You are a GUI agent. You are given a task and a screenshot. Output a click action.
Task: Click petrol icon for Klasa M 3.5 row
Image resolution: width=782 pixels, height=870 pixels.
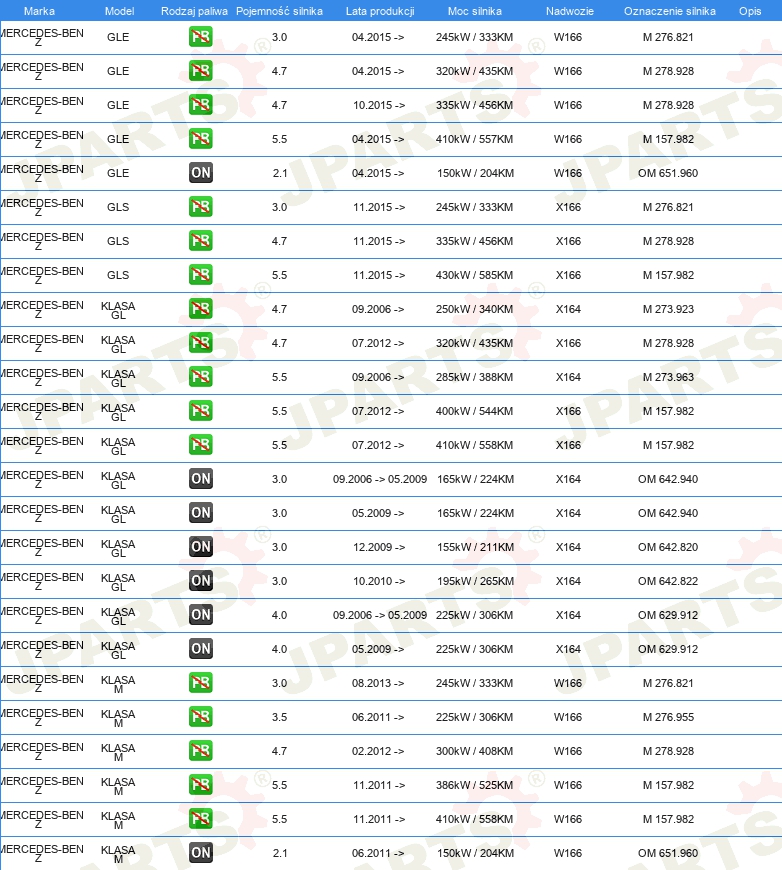pos(200,717)
